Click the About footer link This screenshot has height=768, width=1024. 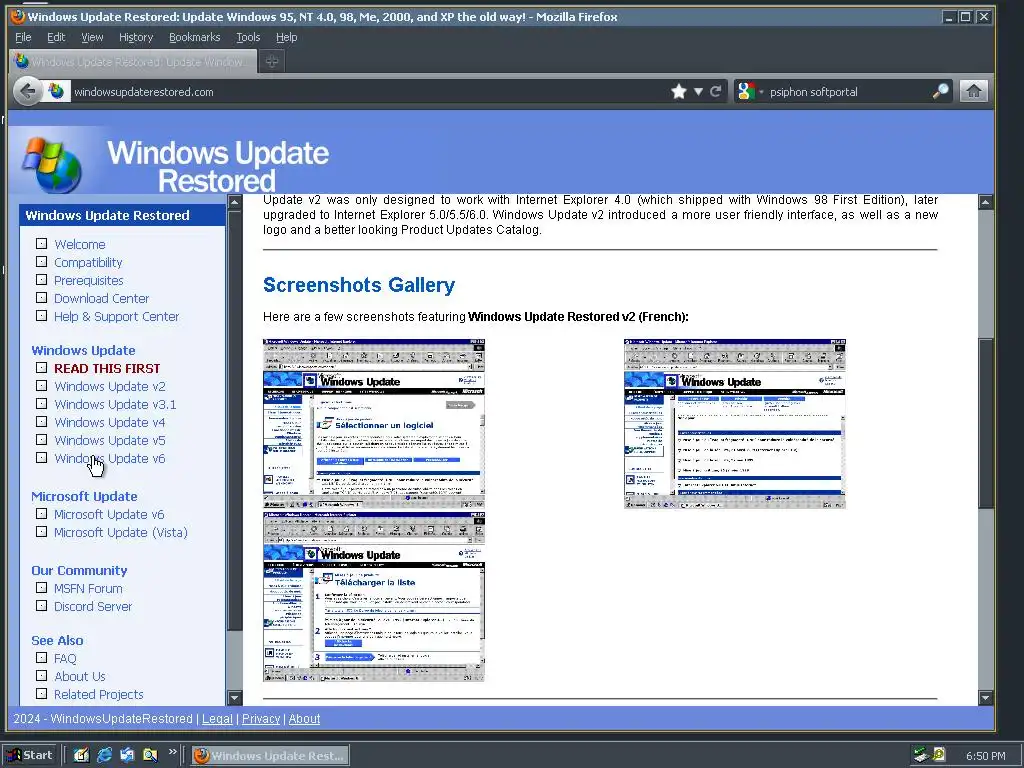click(304, 718)
